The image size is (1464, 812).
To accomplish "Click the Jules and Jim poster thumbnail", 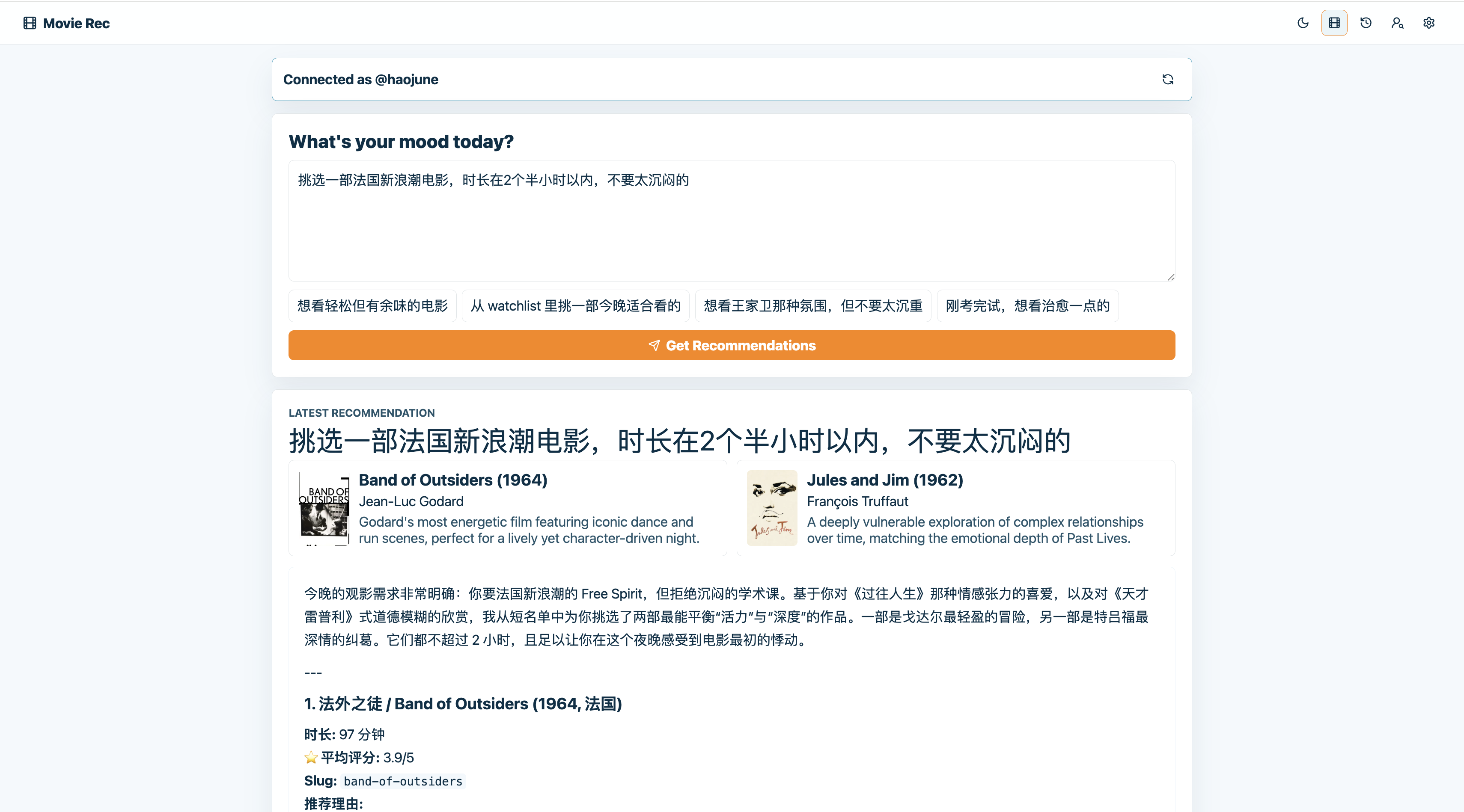I will pyautogui.click(x=772, y=508).
